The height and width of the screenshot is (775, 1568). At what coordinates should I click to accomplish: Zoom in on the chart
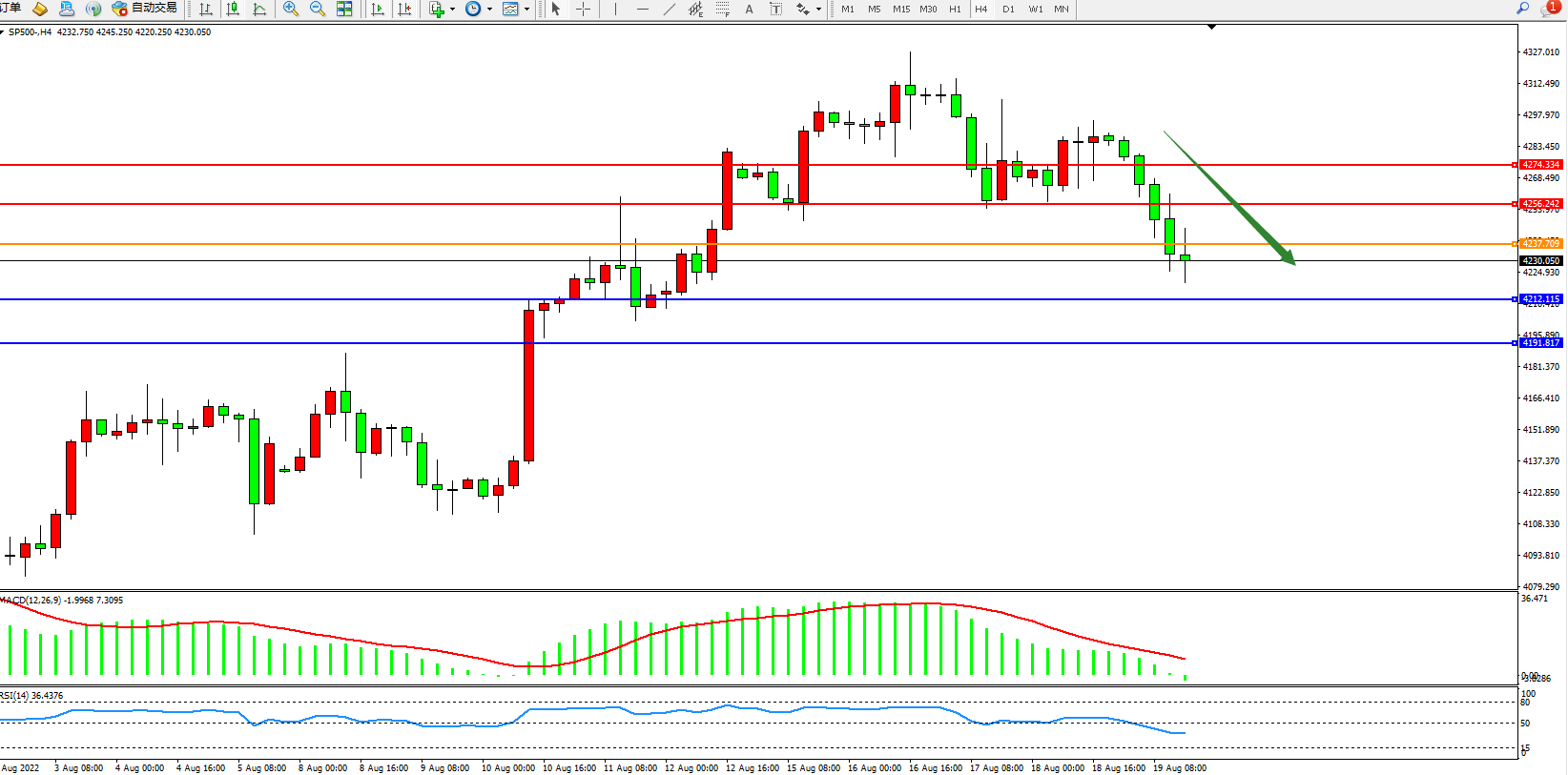[291, 10]
